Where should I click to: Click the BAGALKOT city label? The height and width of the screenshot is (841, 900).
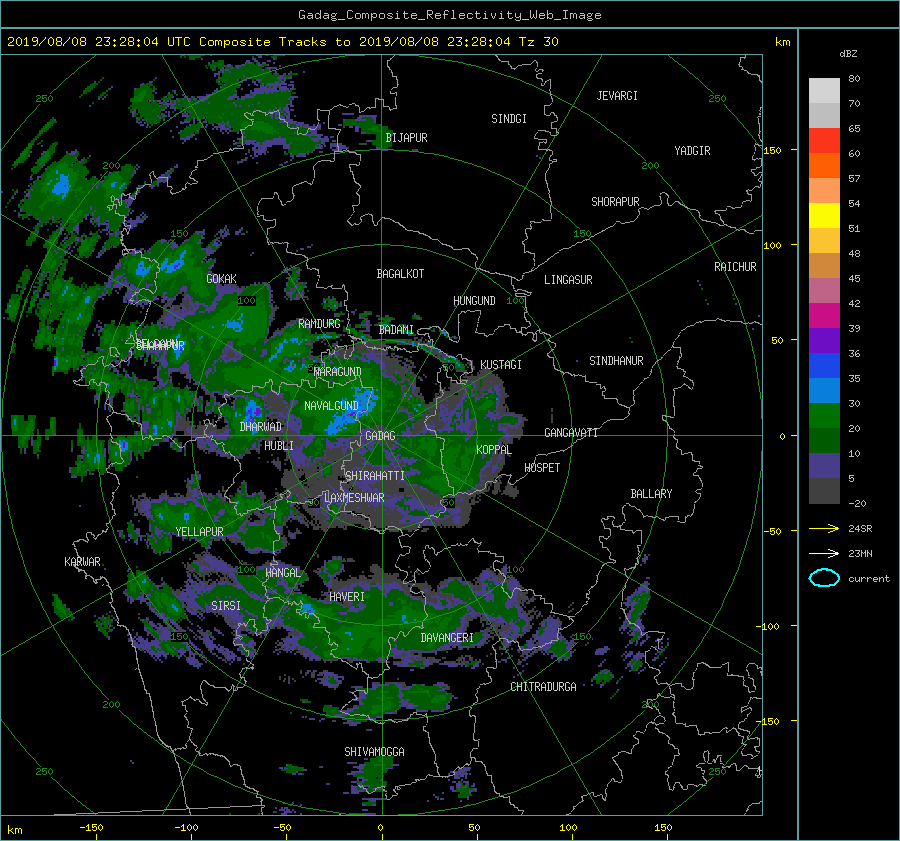pyautogui.click(x=400, y=274)
